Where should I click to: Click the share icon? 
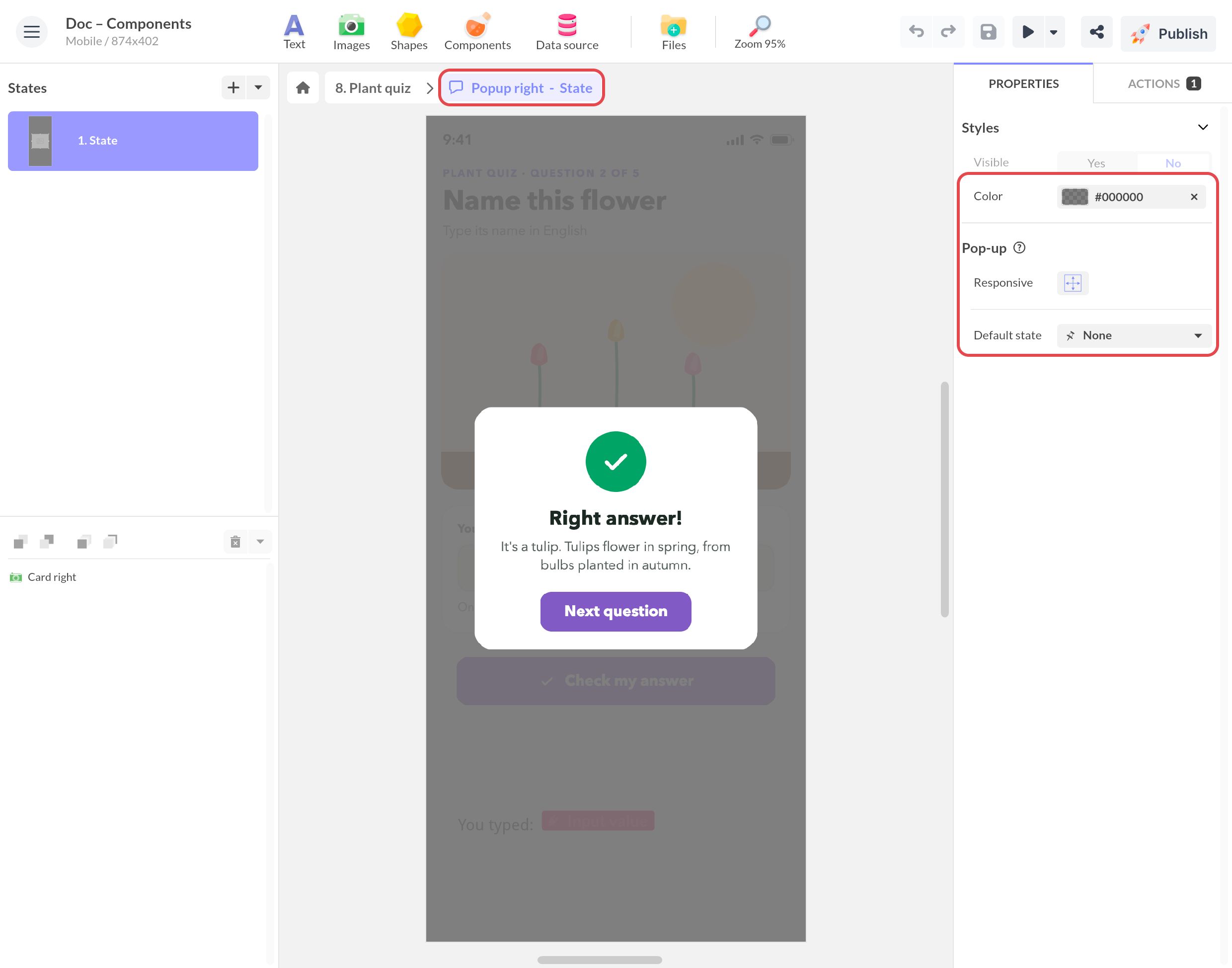coord(1096,32)
